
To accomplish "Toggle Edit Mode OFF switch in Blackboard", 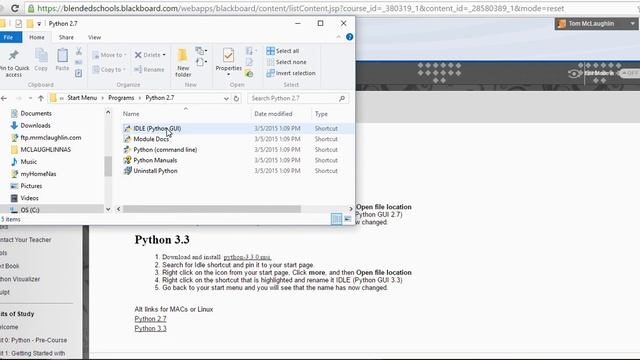I will point(629,73).
